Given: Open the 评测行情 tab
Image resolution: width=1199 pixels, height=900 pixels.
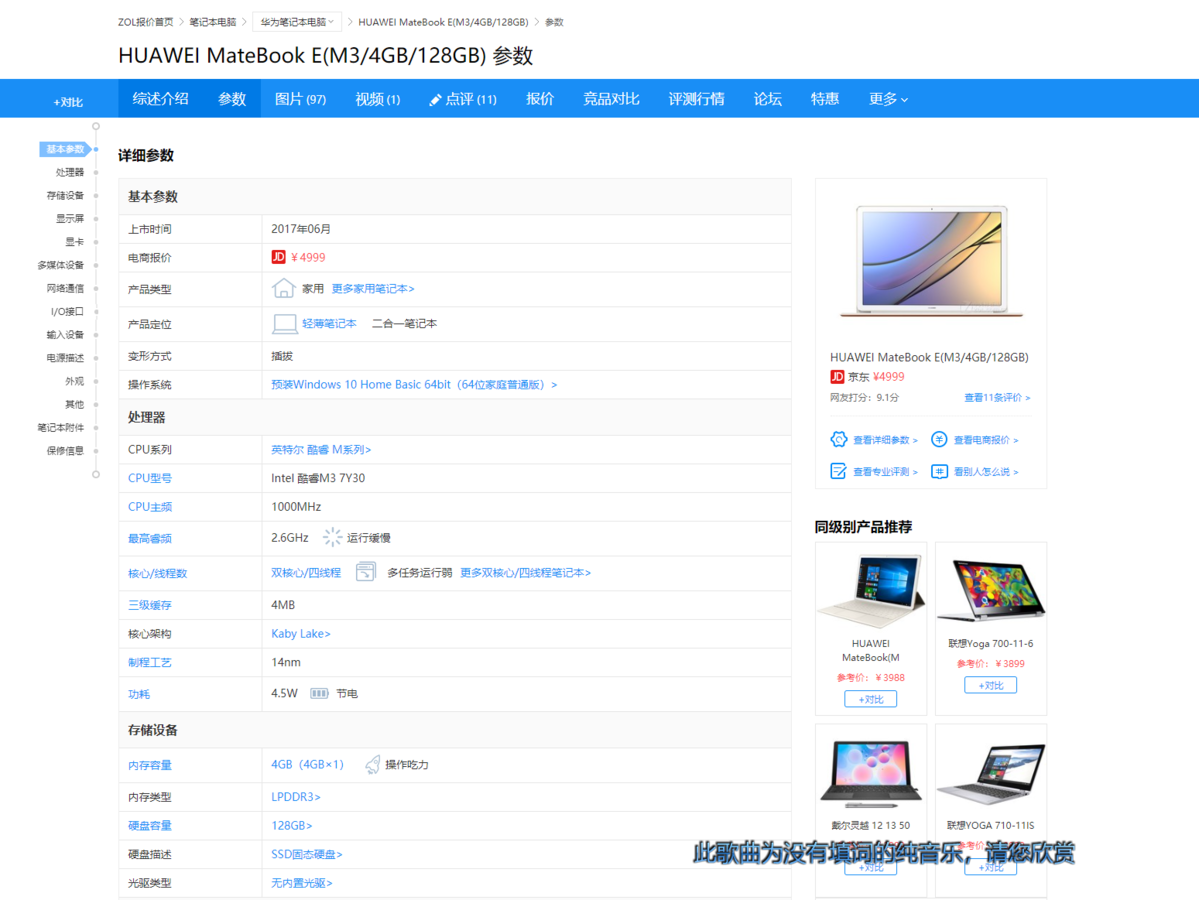Looking at the screenshot, I should [x=697, y=99].
